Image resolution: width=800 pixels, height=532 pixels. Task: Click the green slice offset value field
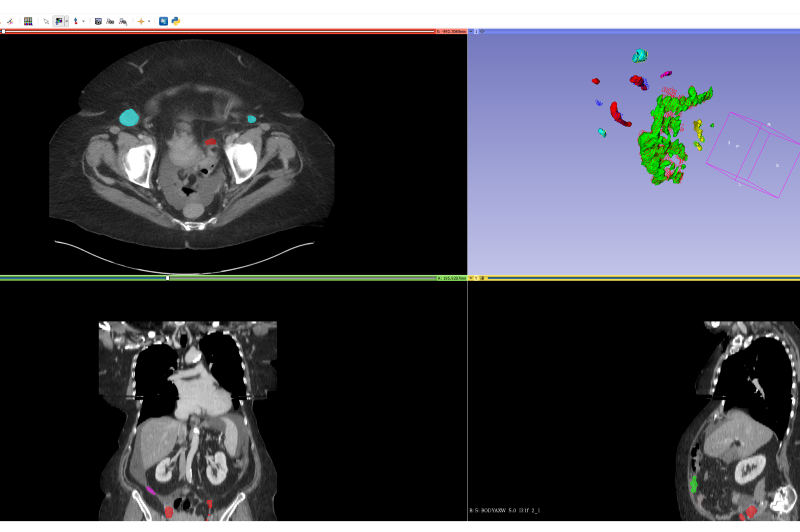point(452,278)
